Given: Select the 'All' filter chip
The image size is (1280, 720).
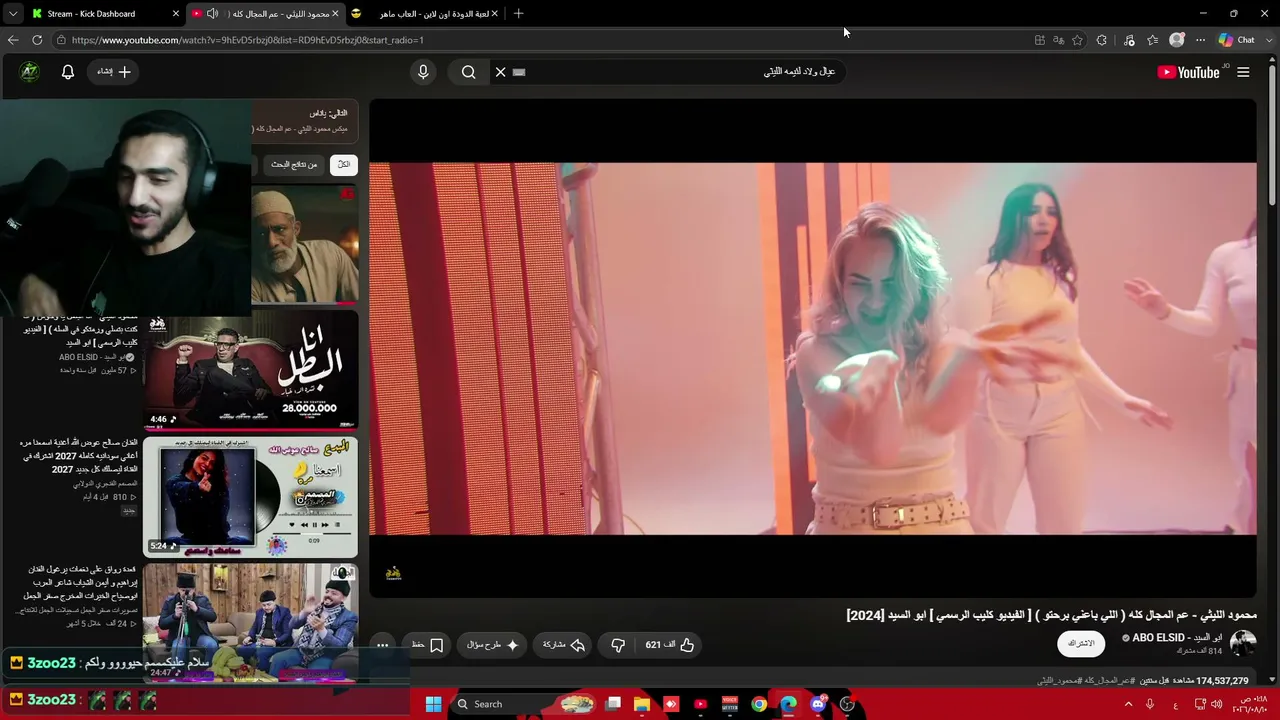Looking at the screenshot, I should (x=343, y=165).
